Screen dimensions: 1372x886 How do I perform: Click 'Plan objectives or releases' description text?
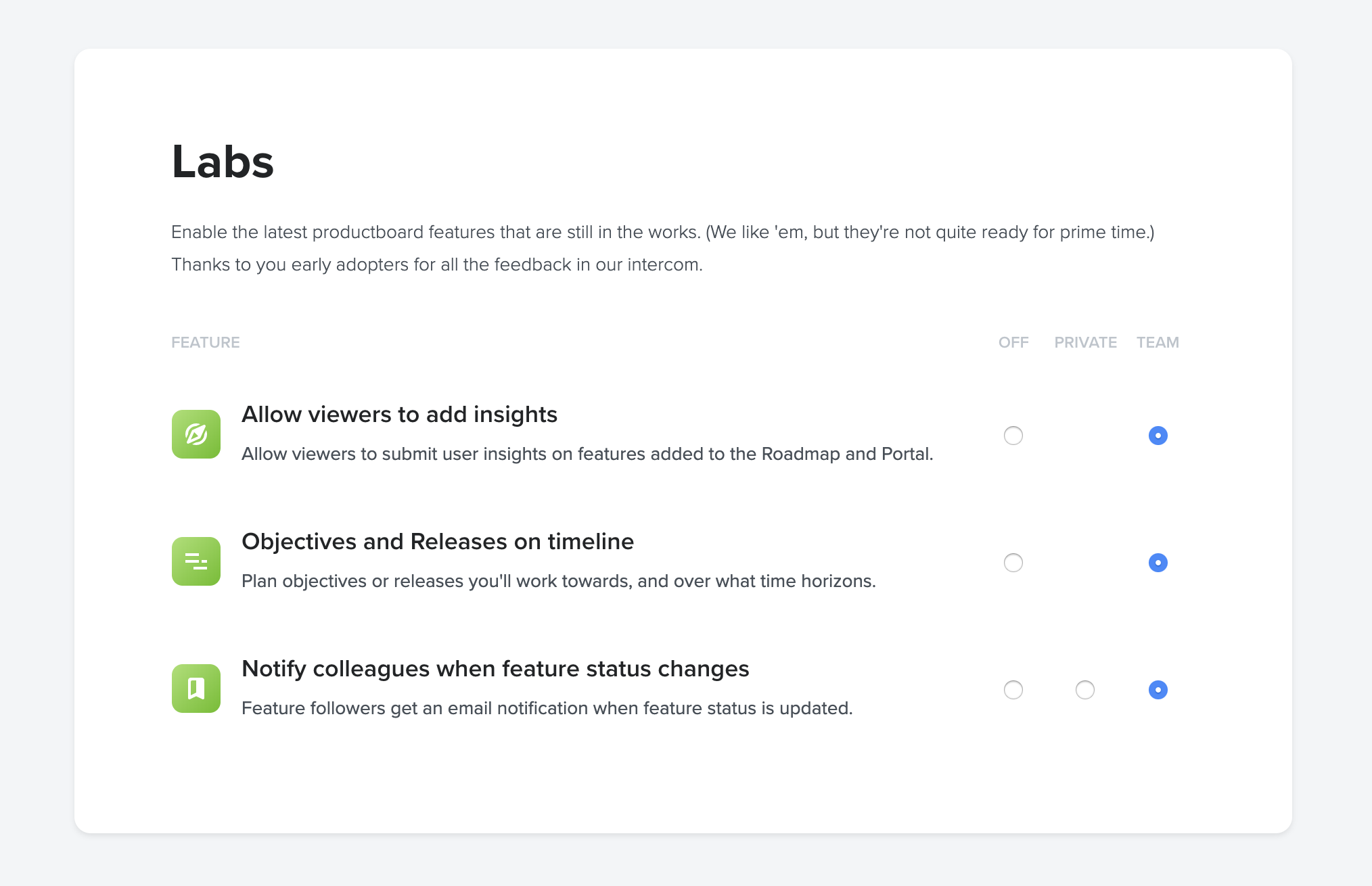pyautogui.click(x=559, y=581)
